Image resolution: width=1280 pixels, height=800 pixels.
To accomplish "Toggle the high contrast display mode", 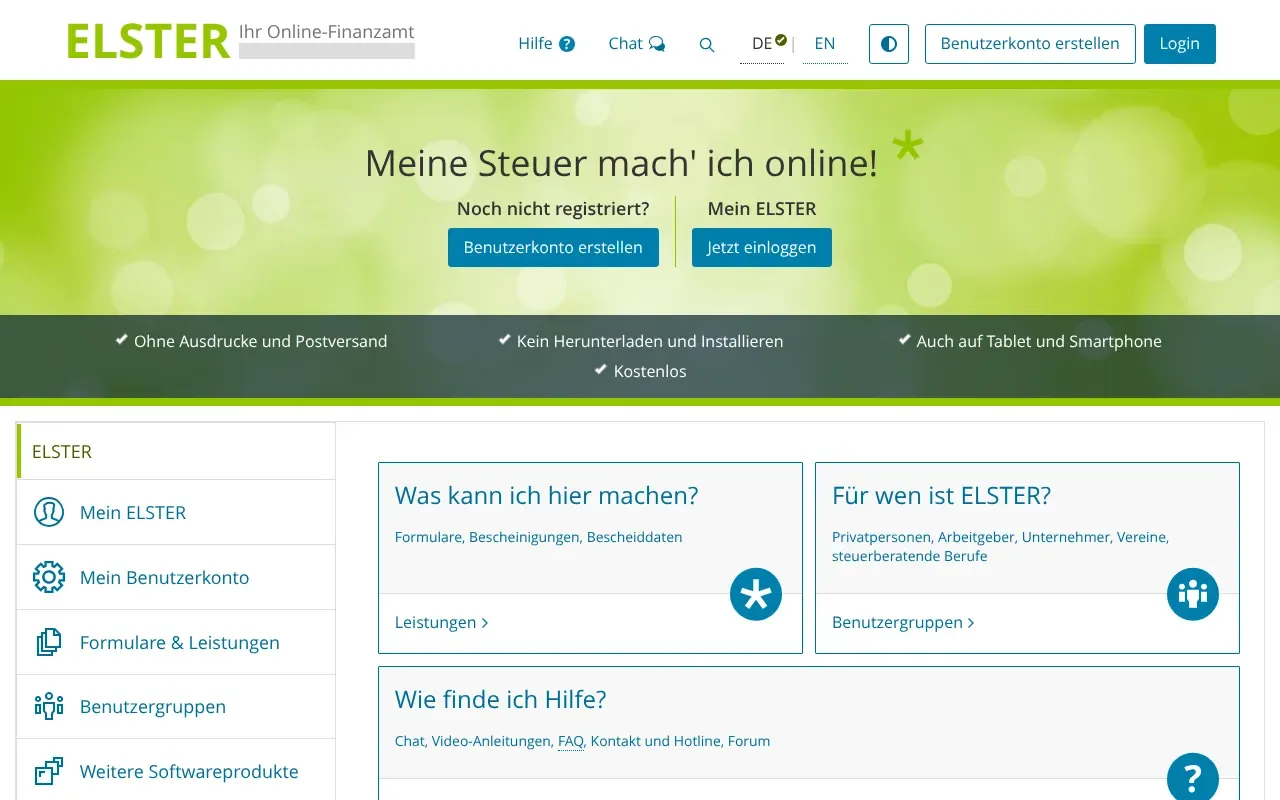I will click(888, 43).
